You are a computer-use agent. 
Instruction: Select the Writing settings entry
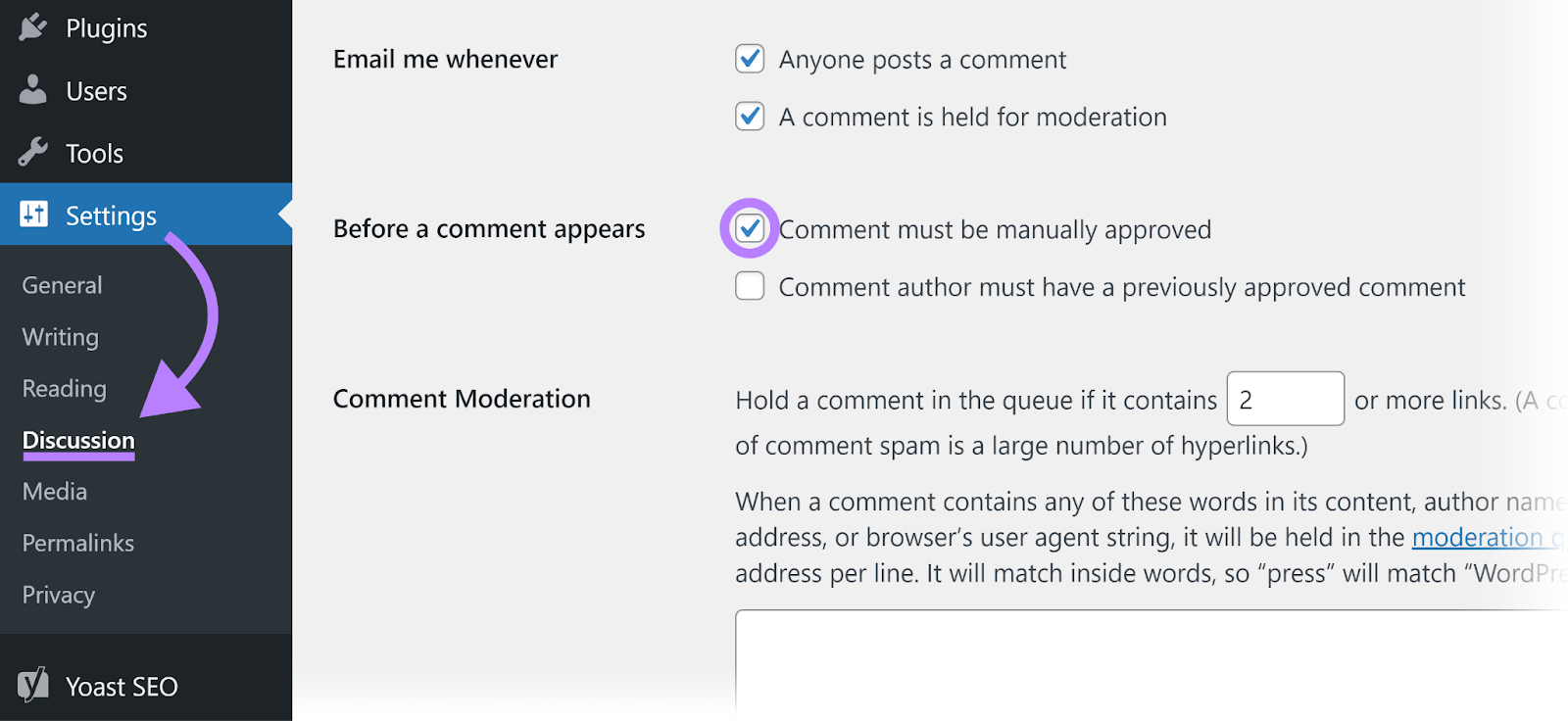pos(59,336)
